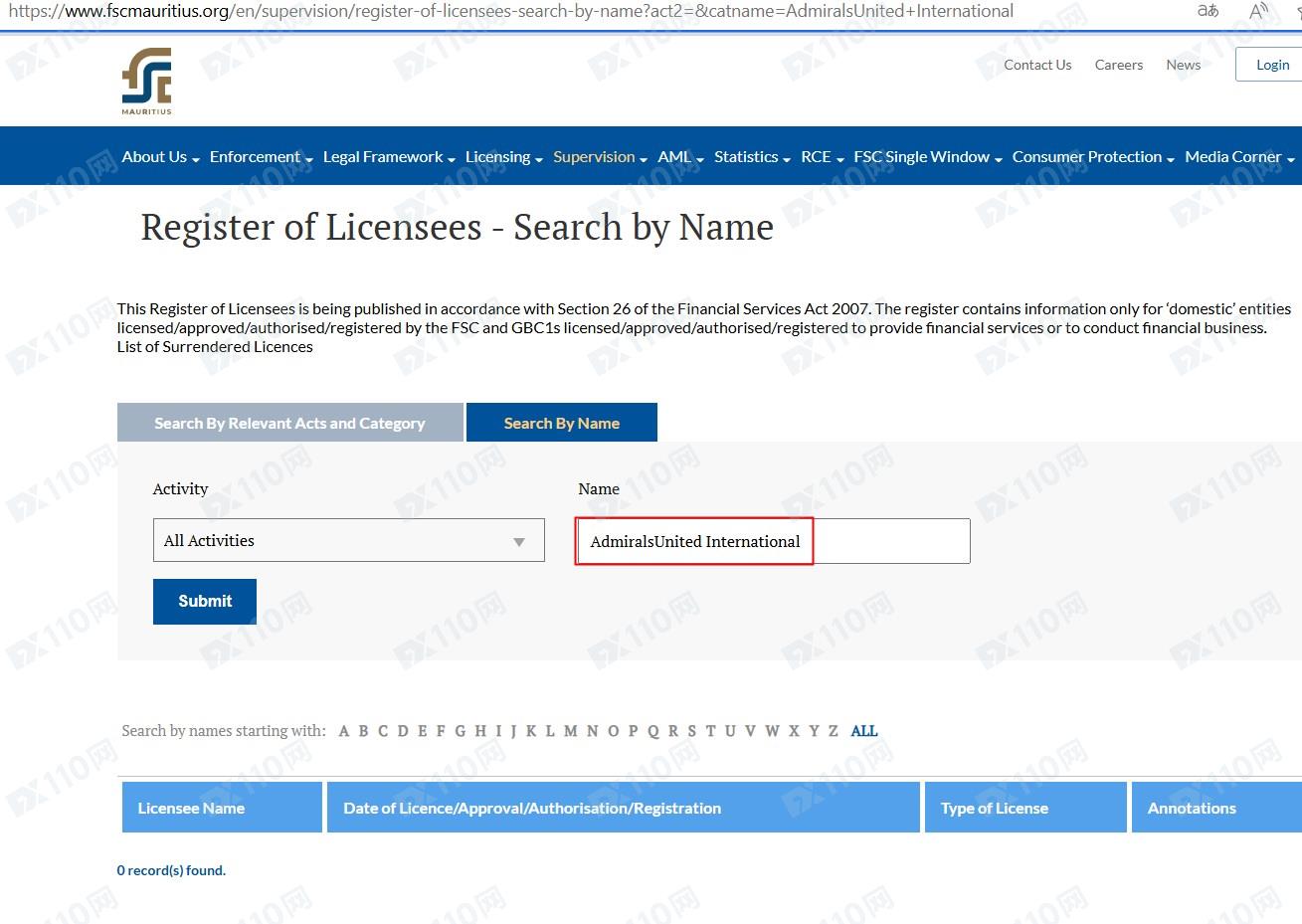Click the Login button
The width and height of the screenshot is (1302, 924).
coord(1271,65)
